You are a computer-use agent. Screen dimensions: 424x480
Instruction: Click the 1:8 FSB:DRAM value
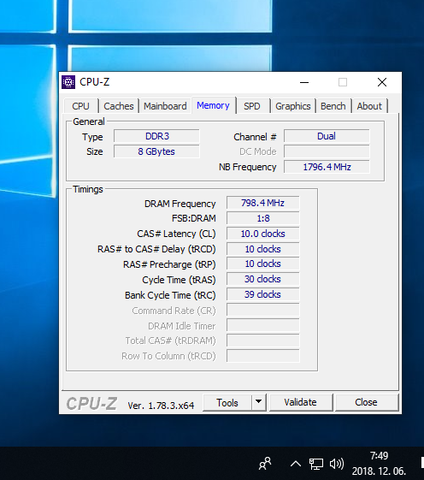click(263, 218)
